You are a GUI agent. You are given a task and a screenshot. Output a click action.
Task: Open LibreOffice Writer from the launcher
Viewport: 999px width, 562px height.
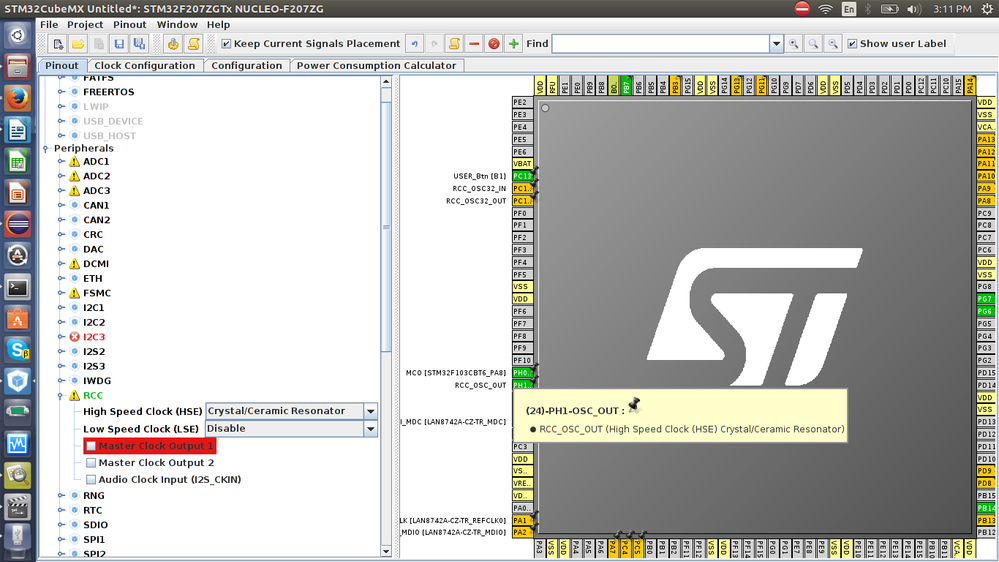pos(17,130)
